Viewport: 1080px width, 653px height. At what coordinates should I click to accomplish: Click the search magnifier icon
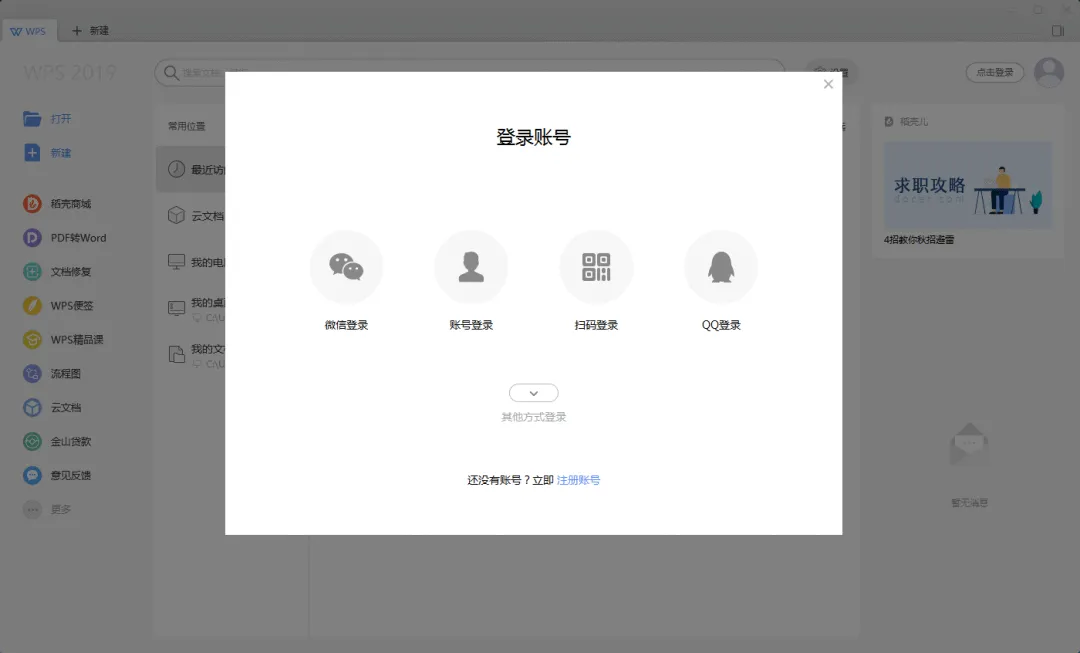click(171, 72)
